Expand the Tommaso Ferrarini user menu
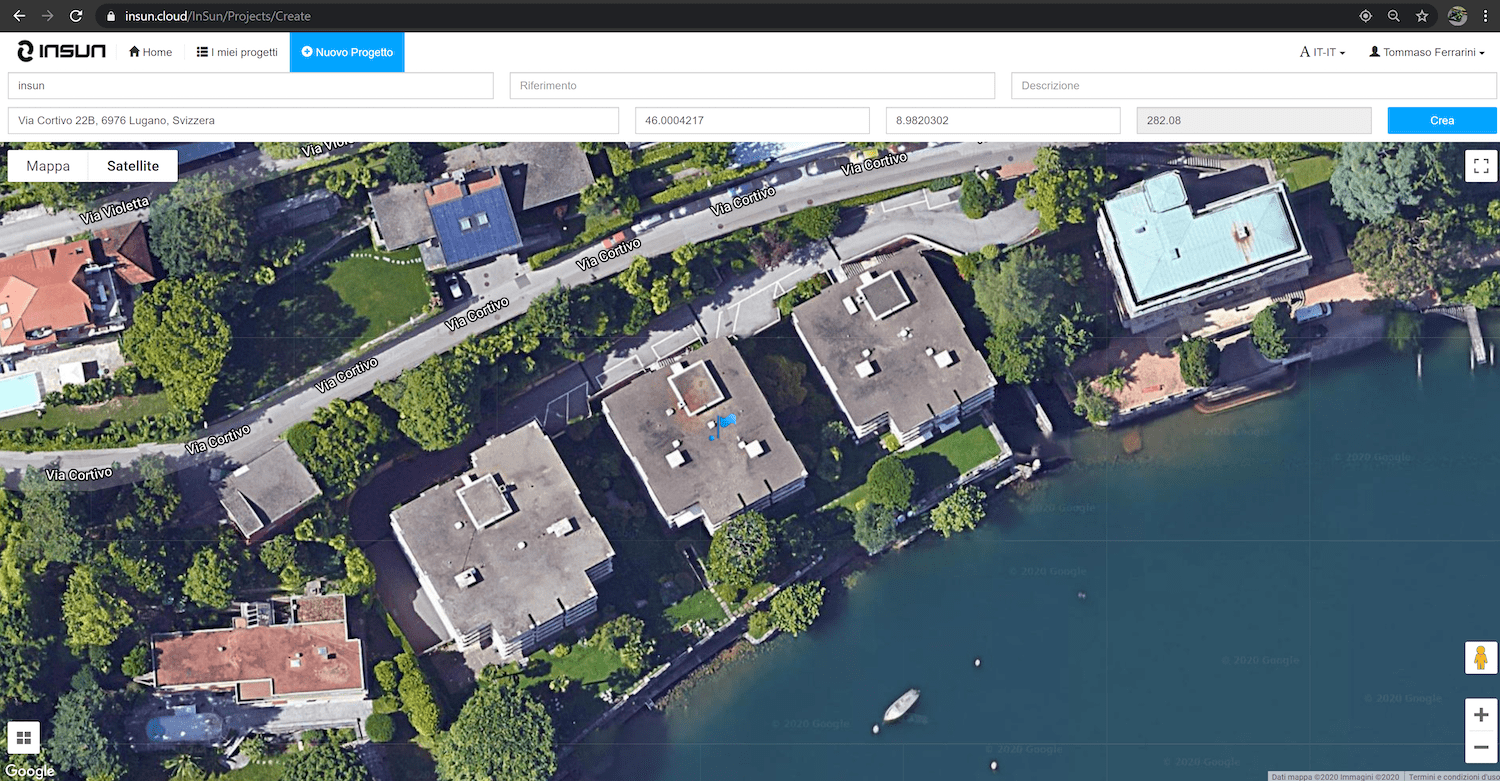 tap(1427, 52)
